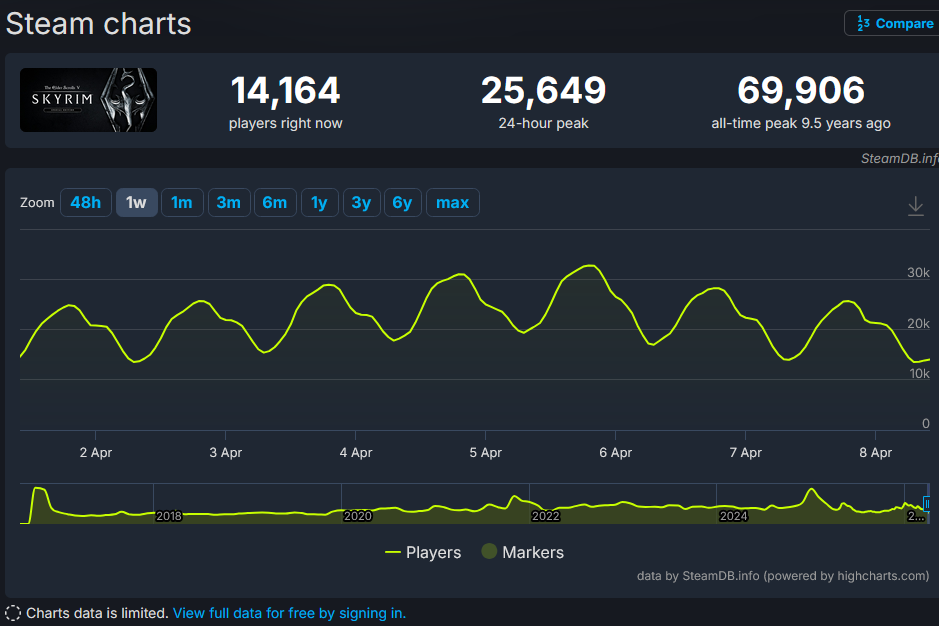Screen dimensions: 939x626
Task: Click the 10k y-axis label
Action: tap(920, 374)
